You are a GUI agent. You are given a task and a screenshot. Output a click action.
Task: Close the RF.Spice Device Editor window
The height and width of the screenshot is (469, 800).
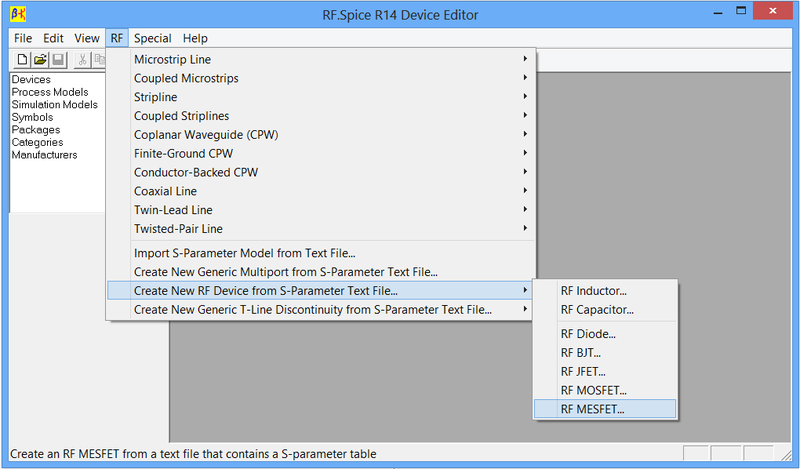coord(772,11)
